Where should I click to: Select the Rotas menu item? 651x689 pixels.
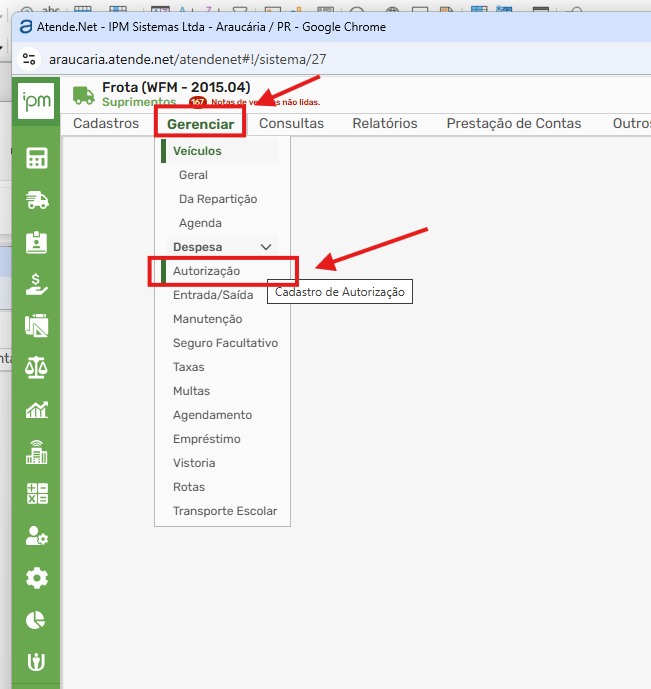point(189,487)
